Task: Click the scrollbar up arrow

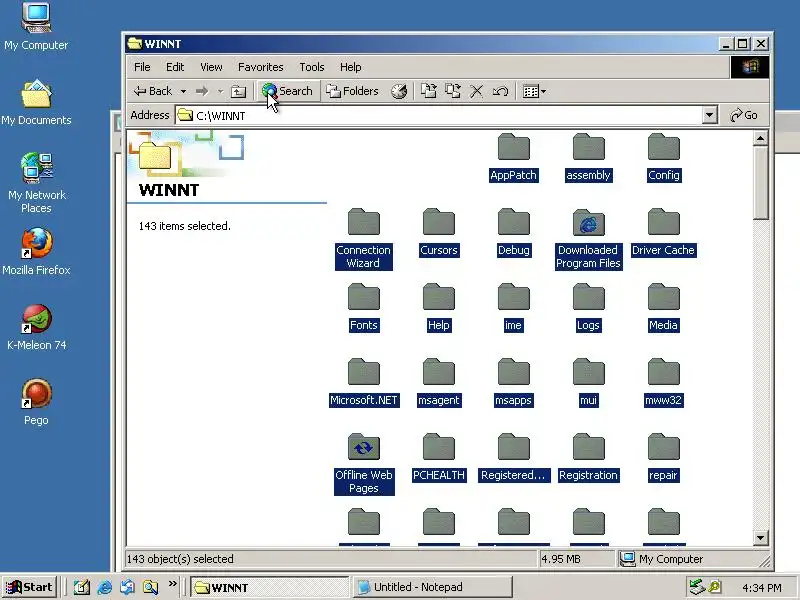Action: click(760, 138)
